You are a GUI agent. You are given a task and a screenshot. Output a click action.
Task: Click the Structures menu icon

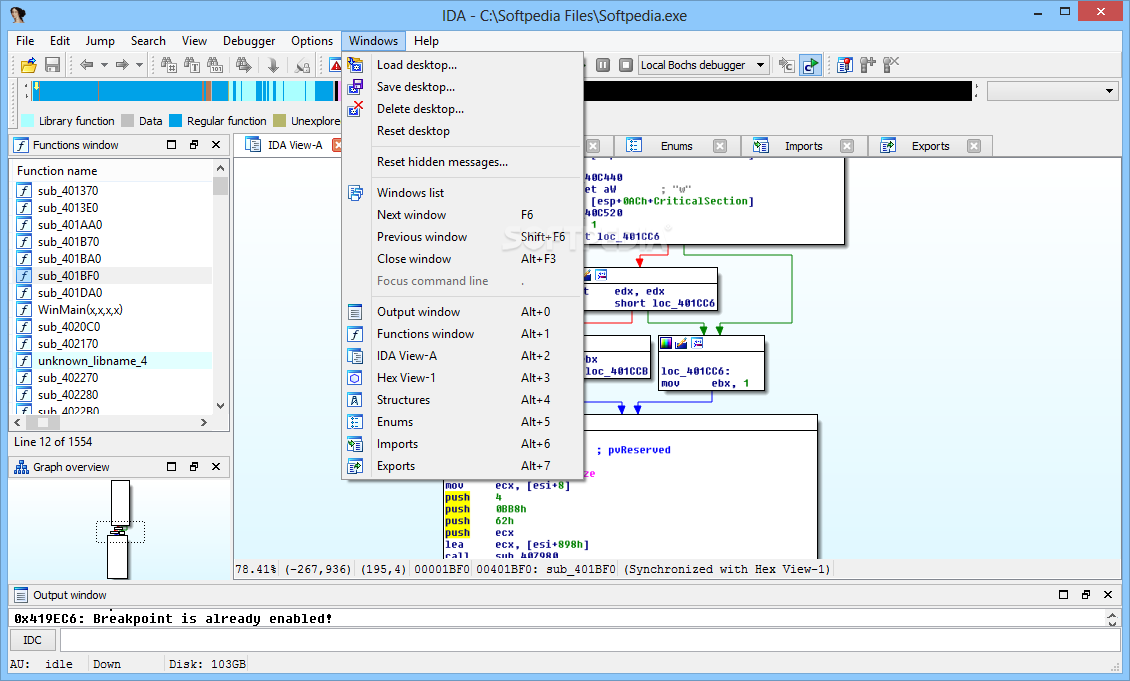355,400
